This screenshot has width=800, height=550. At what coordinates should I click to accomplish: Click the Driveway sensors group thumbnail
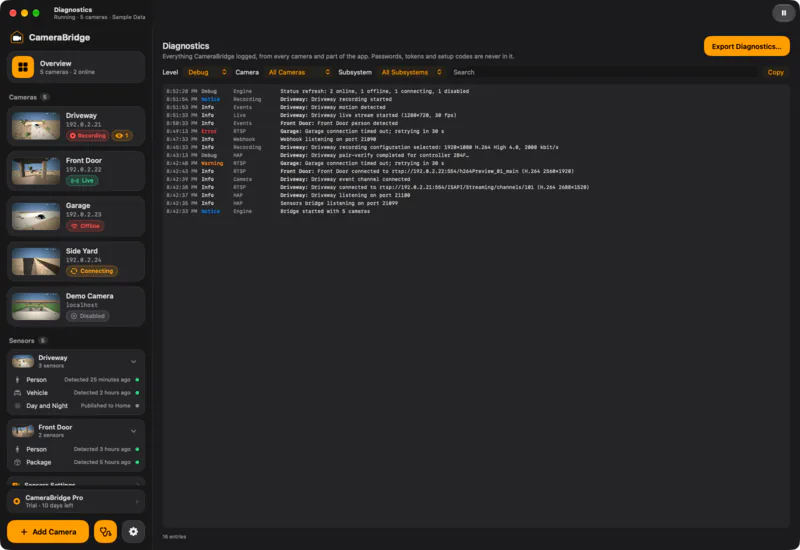pos(23,361)
